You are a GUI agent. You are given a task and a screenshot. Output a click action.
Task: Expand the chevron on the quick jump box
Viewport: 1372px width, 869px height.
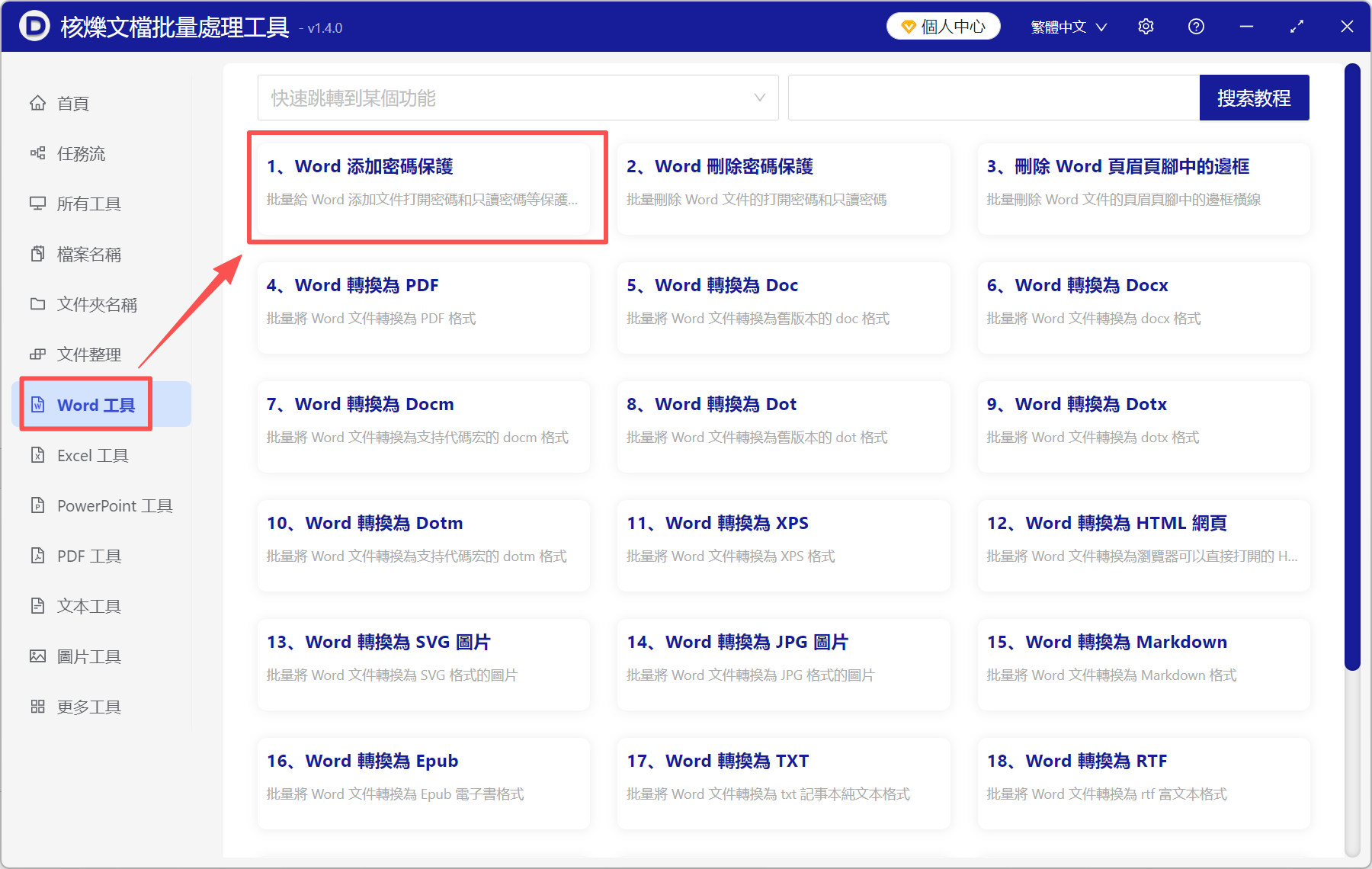[759, 98]
